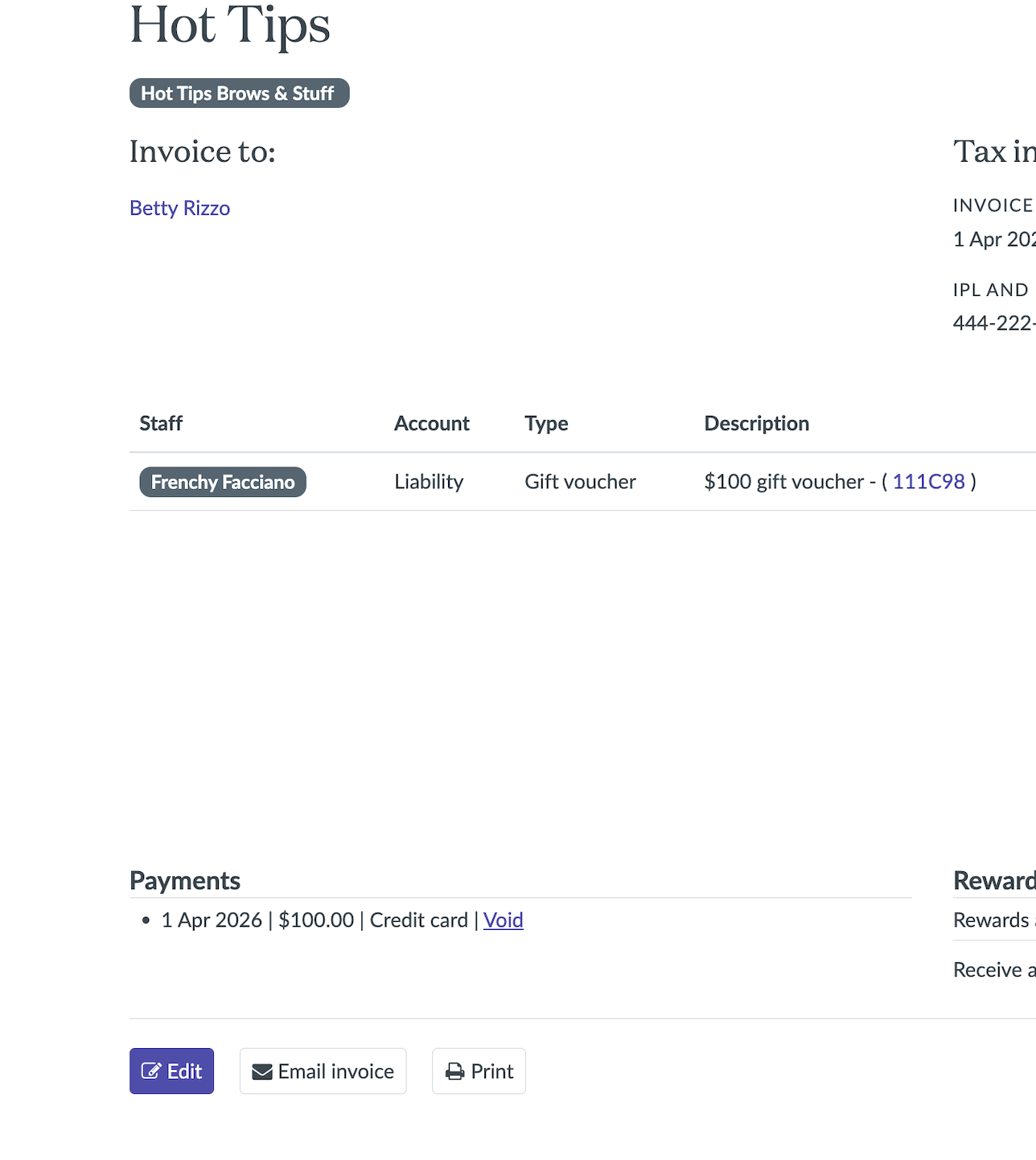Click the Hot Tips Brows & Stuff badge
Screen dimensions: 1036x1160
point(239,93)
